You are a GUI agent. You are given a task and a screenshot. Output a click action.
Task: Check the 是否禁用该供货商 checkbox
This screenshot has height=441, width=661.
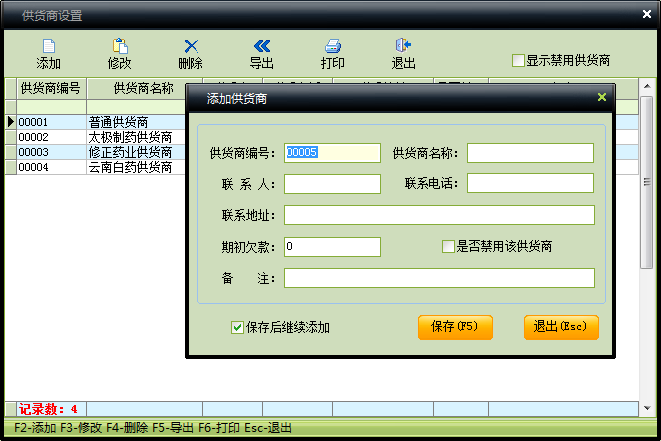(x=449, y=246)
